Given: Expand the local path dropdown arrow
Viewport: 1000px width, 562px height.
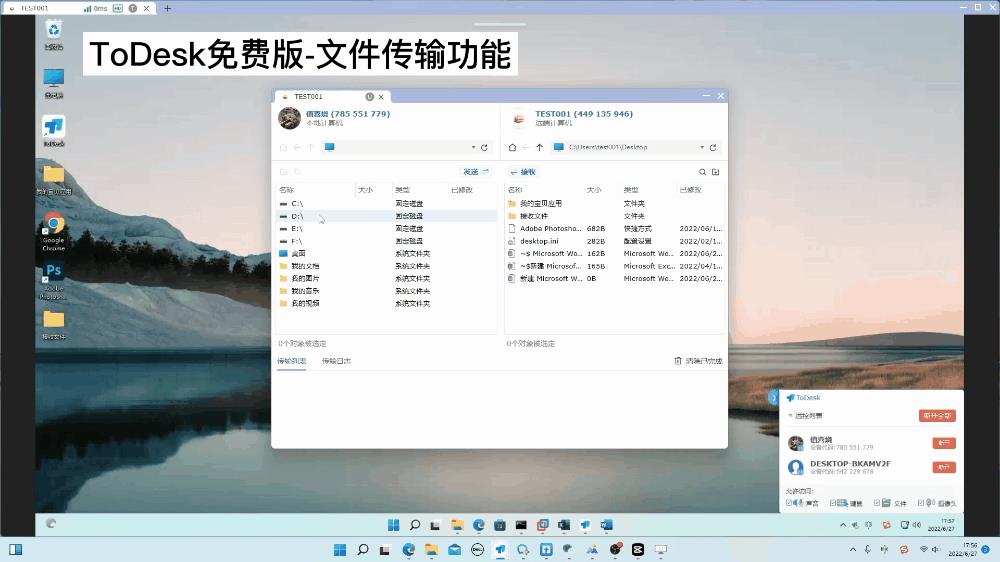Looking at the screenshot, I should (x=473, y=147).
